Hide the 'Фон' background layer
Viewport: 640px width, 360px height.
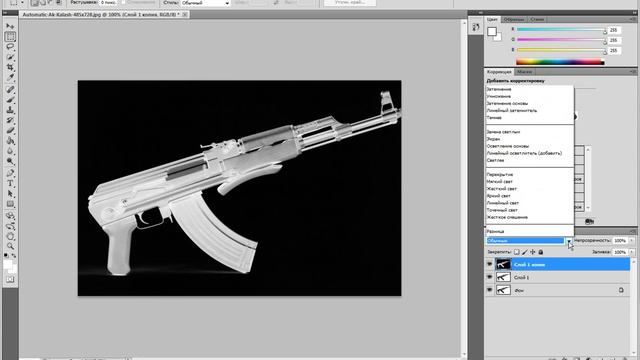coord(489,290)
